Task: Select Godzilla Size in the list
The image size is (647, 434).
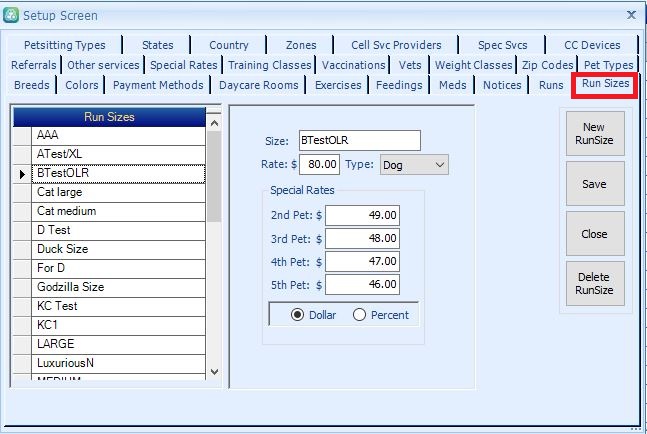Action: point(70,287)
